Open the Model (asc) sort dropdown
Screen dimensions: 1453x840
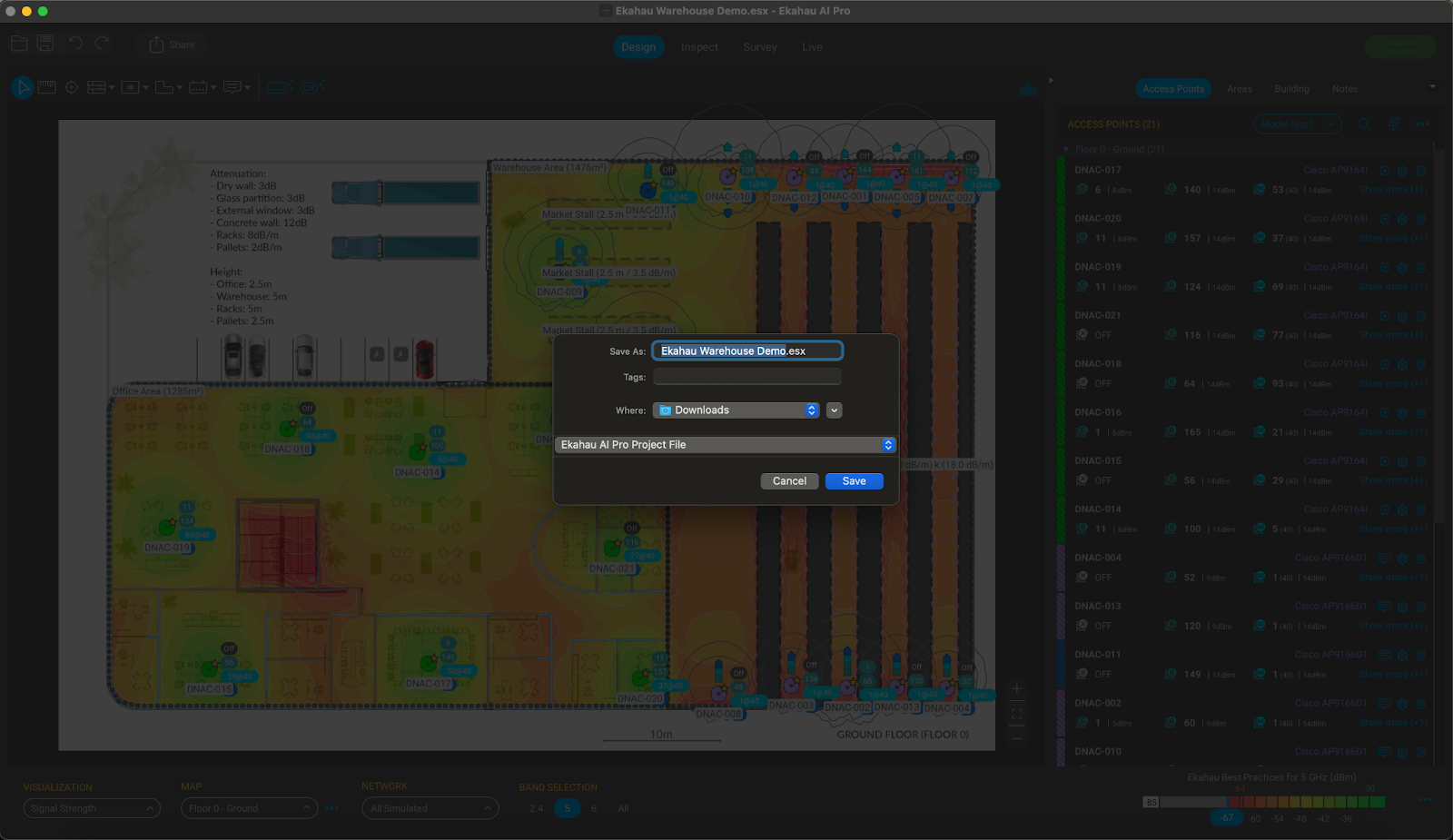(x=1298, y=124)
